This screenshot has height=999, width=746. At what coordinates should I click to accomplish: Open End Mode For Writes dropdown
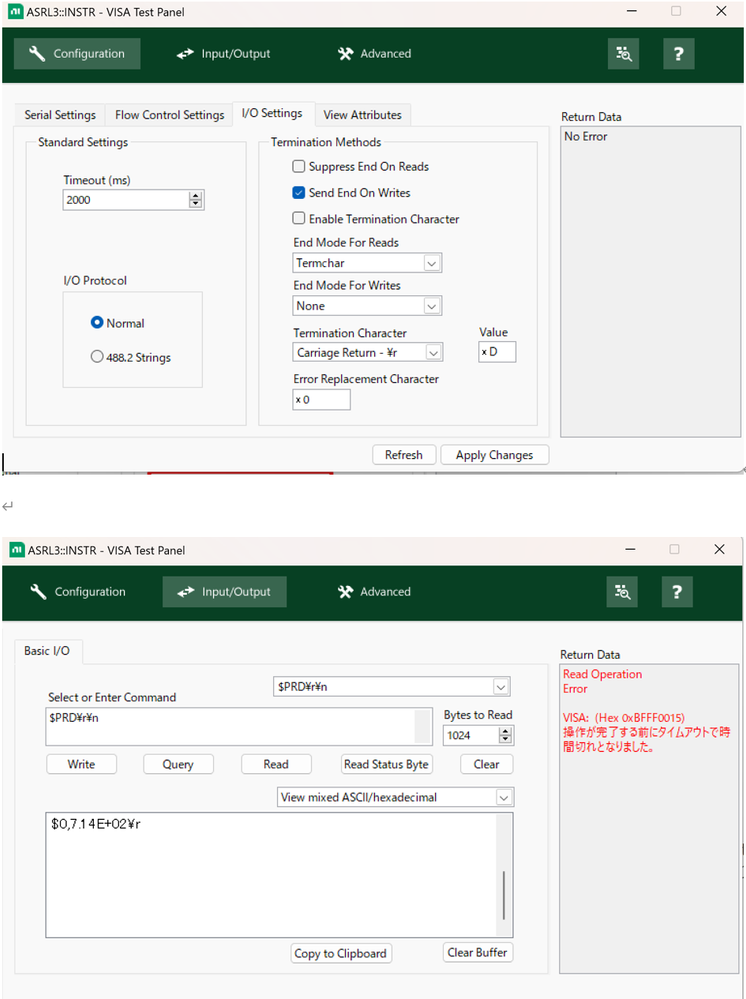click(x=367, y=306)
